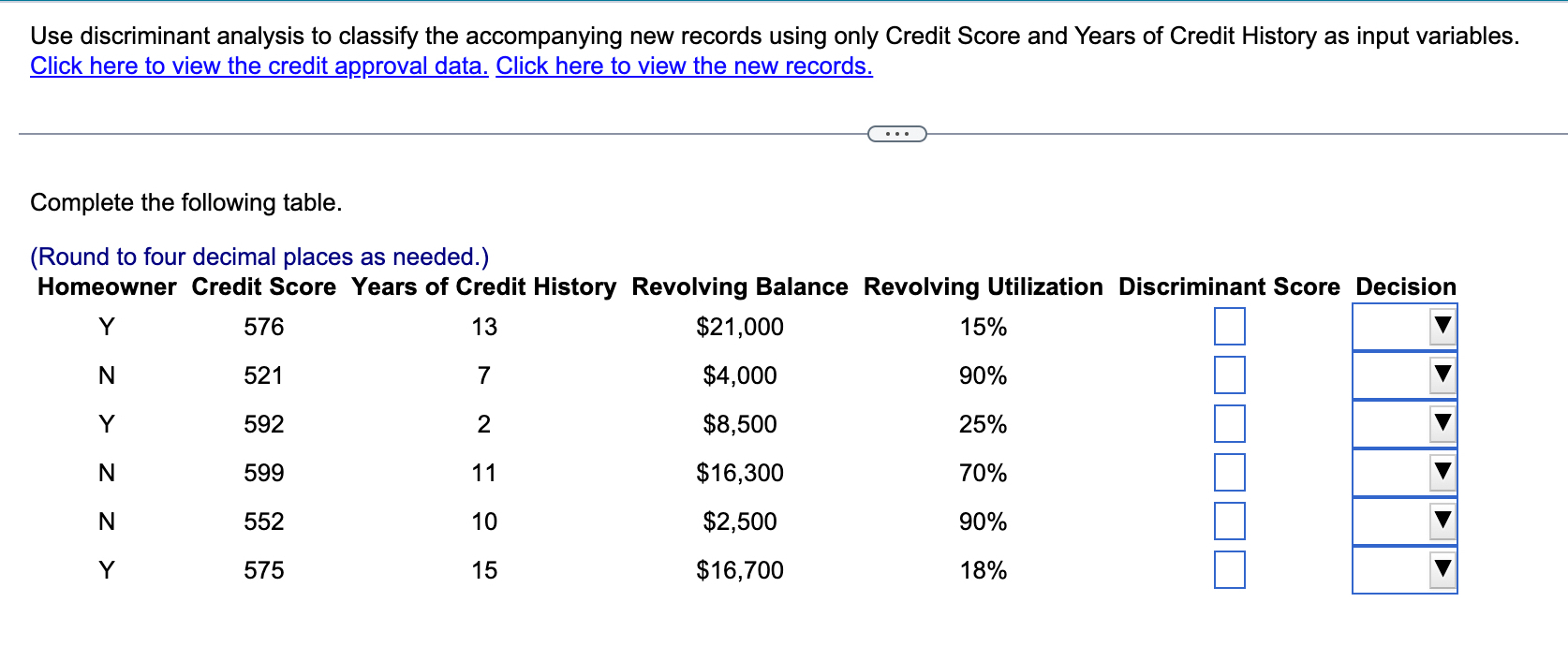Click the Discriminant Score box for the 552 row
The width and height of the screenshot is (1568, 661).
(1228, 521)
